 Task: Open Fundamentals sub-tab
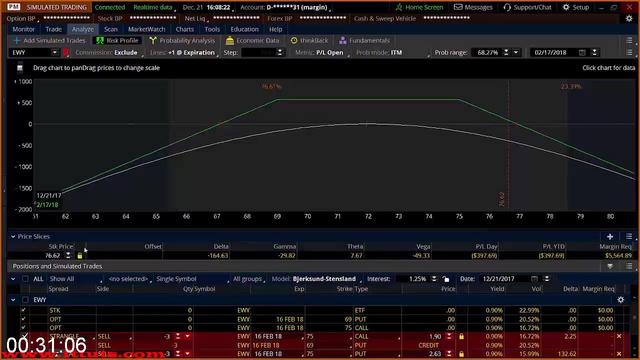364,40
